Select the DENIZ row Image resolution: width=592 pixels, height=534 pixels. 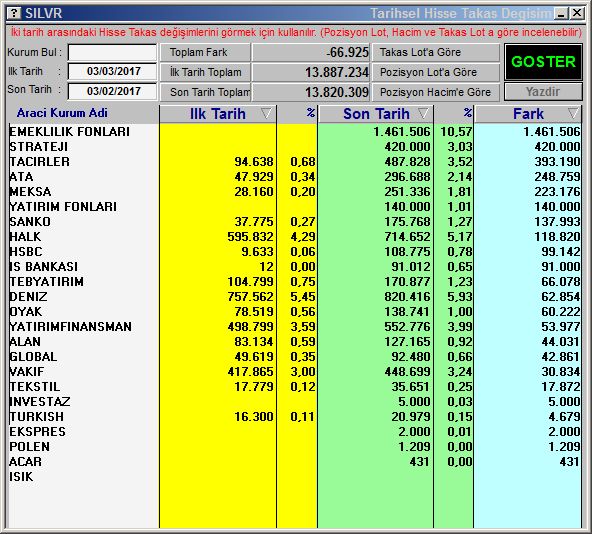tap(294, 296)
